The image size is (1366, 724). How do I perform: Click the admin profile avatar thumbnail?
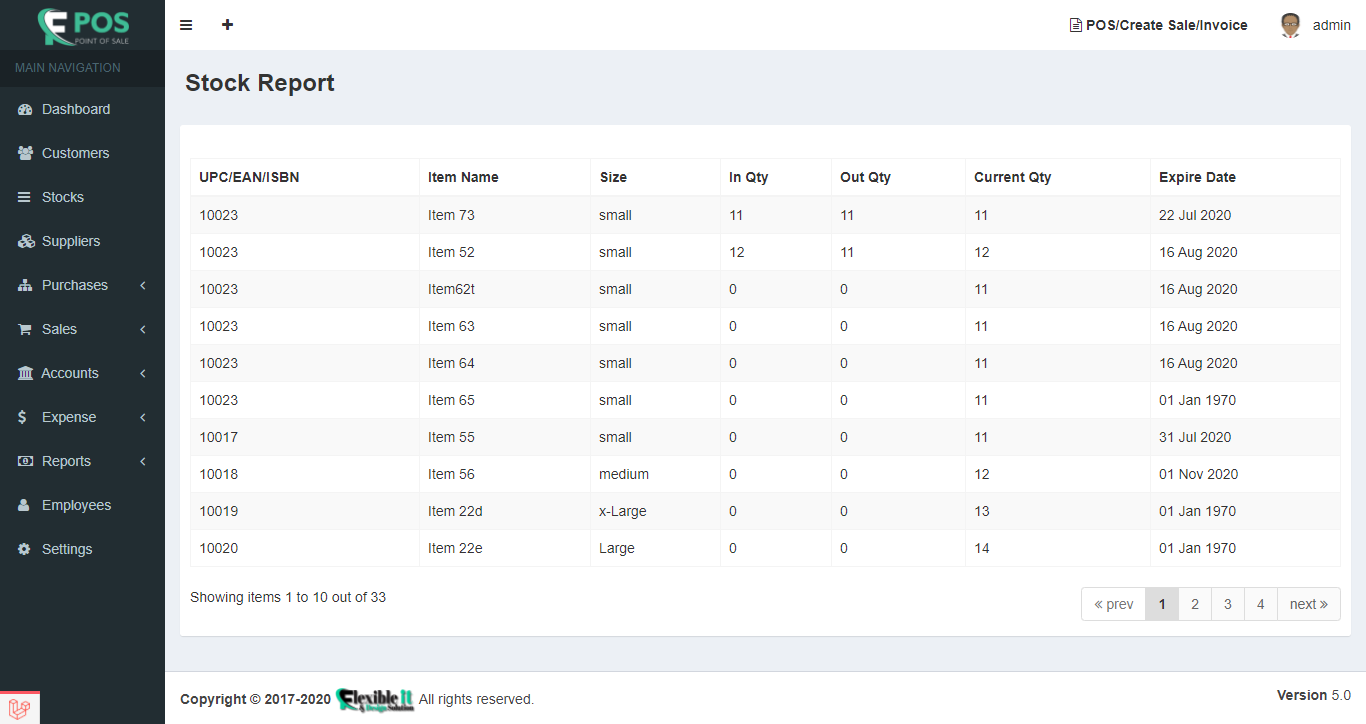point(1290,25)
